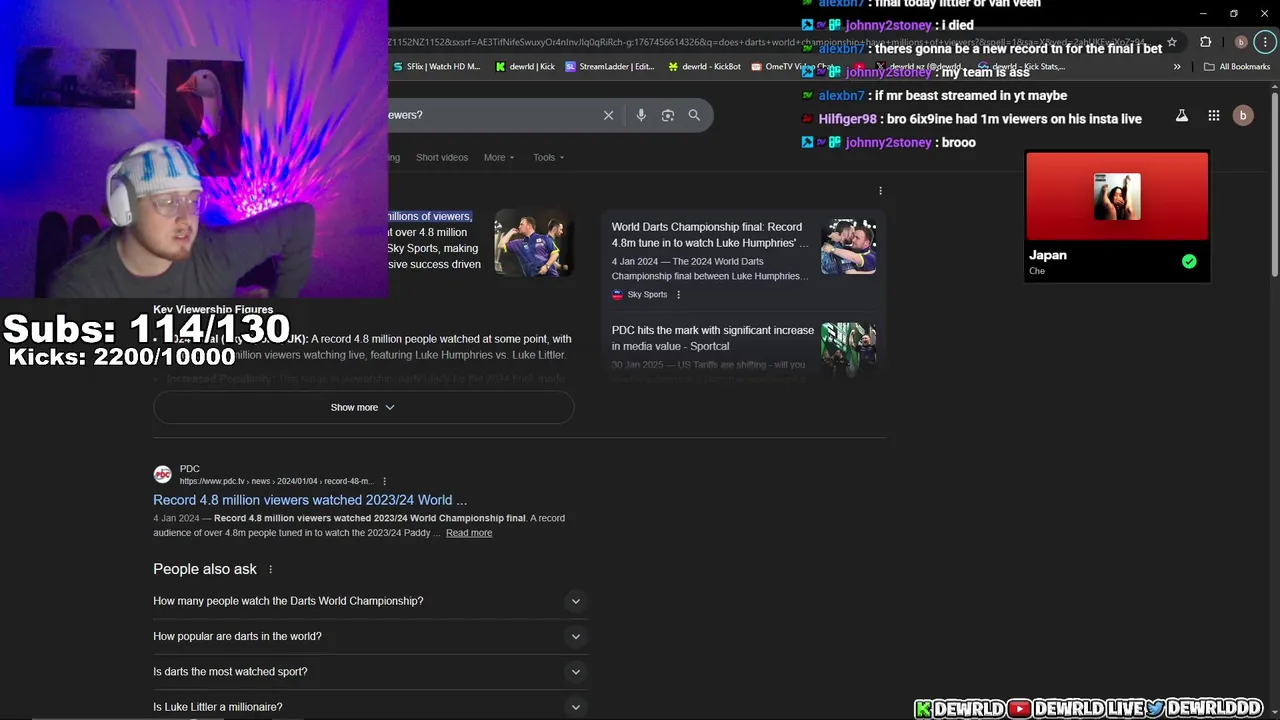The height and width of the screenshot is (720, 1280).
Task: Click the 'Kicks: 2200/10000' overlay counter
Action: coord(122,356)
